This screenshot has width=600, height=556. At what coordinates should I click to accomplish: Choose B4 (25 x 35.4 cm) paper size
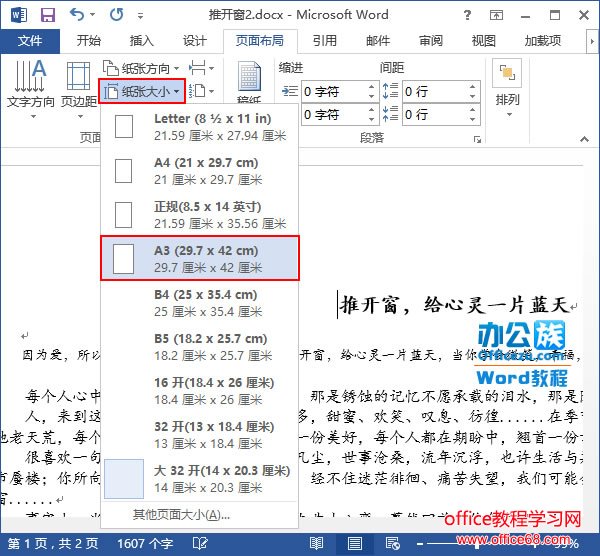(x=199, y=303)
